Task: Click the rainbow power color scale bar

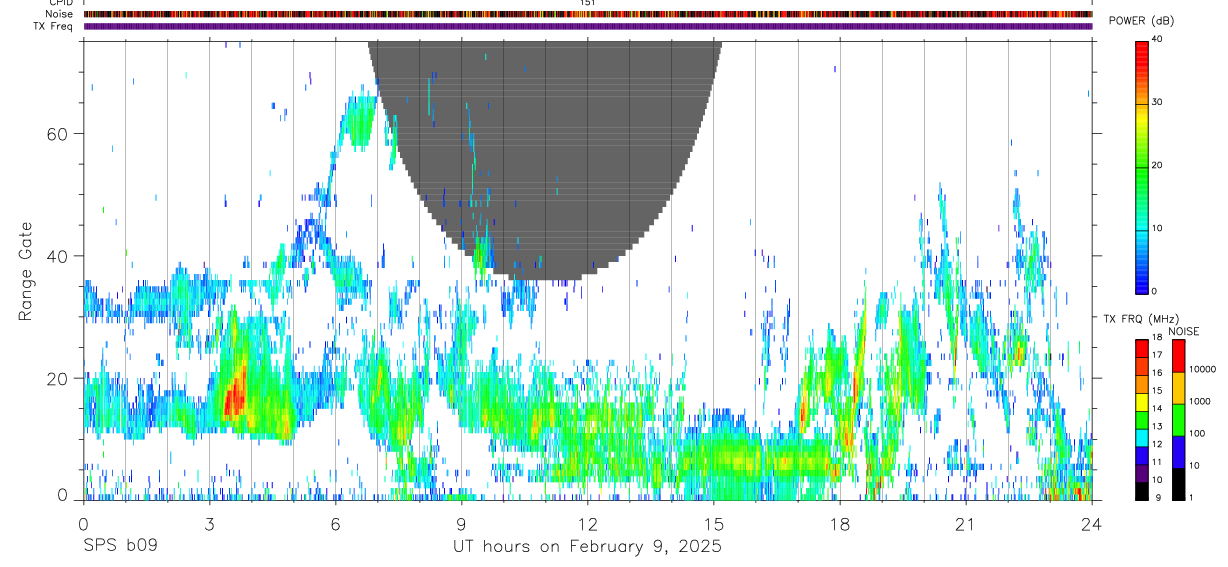Action: 1141,166
